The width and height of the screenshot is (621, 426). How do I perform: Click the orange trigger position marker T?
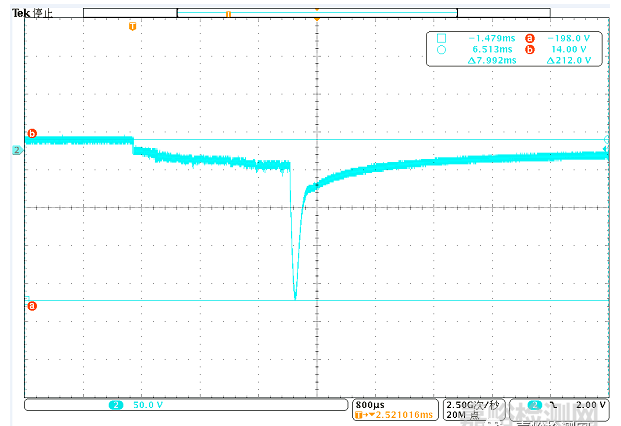click(x=132, y=27)
